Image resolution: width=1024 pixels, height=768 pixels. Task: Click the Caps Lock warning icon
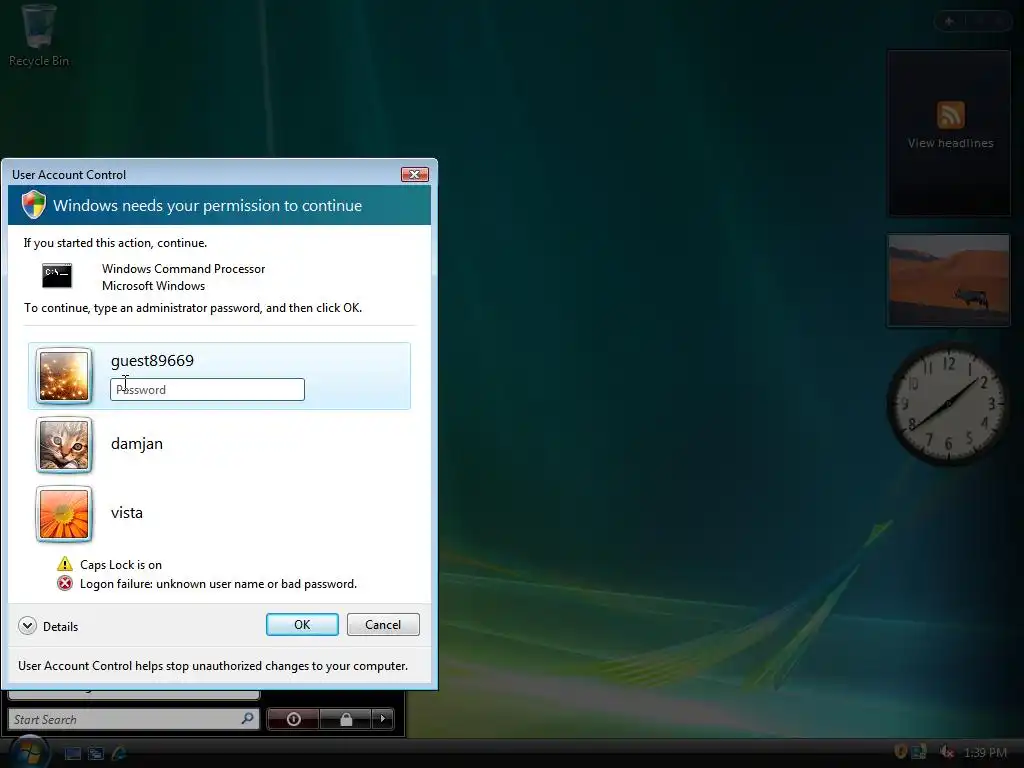pyautogui.click(x=65, y=564)
